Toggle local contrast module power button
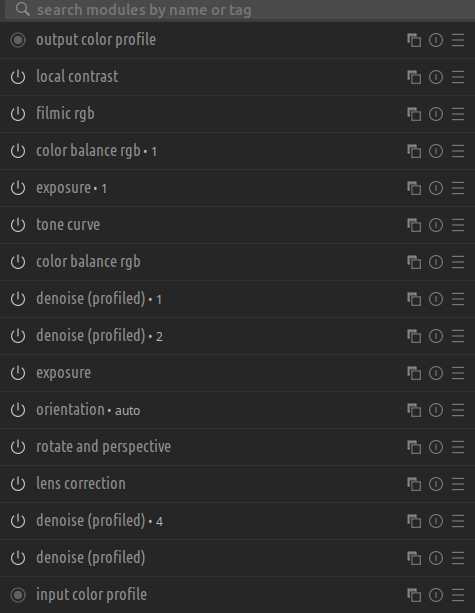The height and width of the screenshot is (613, 475). coord(18,77)
